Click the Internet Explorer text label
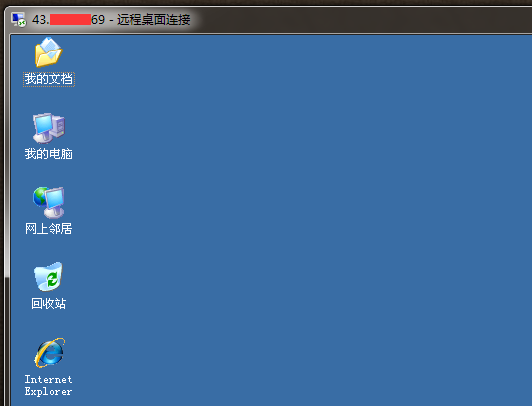The width and height of the screenshot is (532, 406). pos(49,385)
